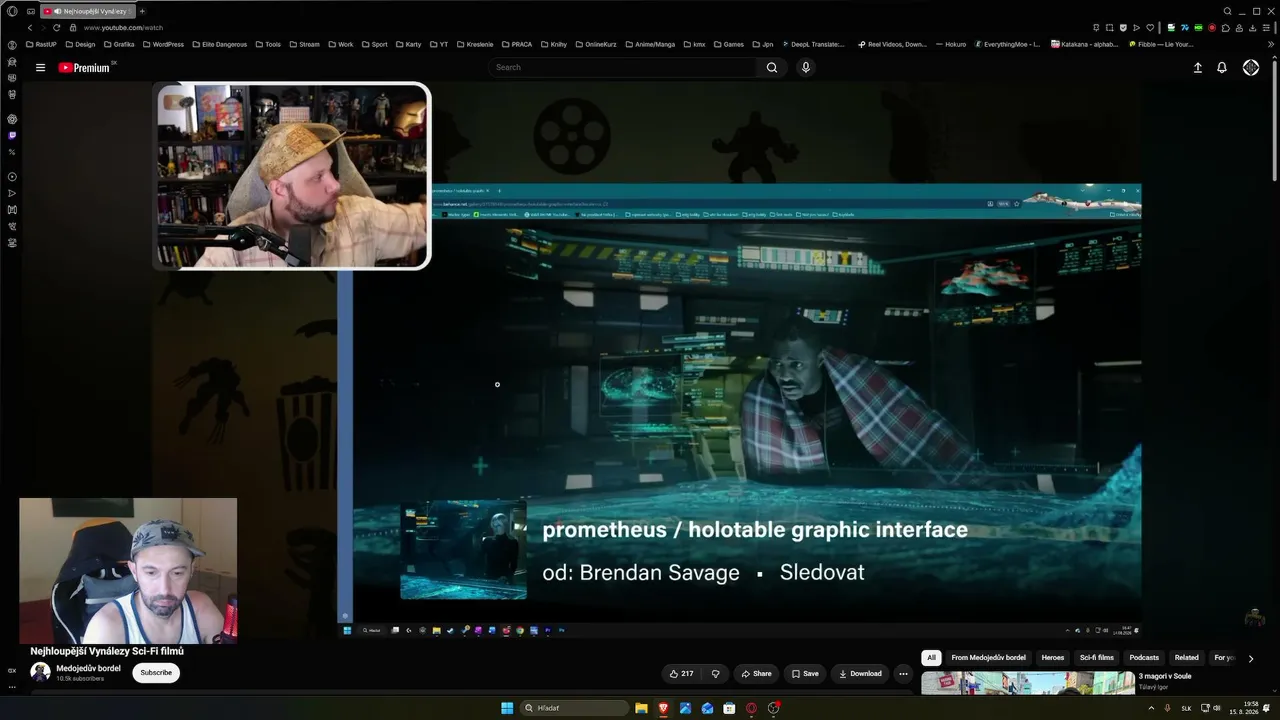Open the PRACA bookmarks folder
1280x720 pixels.
(x=517, y=44)
